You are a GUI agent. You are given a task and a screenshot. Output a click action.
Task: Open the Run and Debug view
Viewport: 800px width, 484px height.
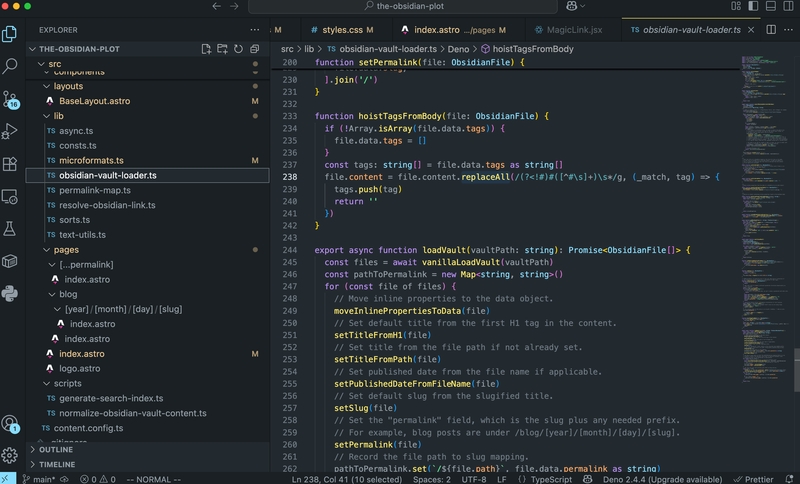11,131
